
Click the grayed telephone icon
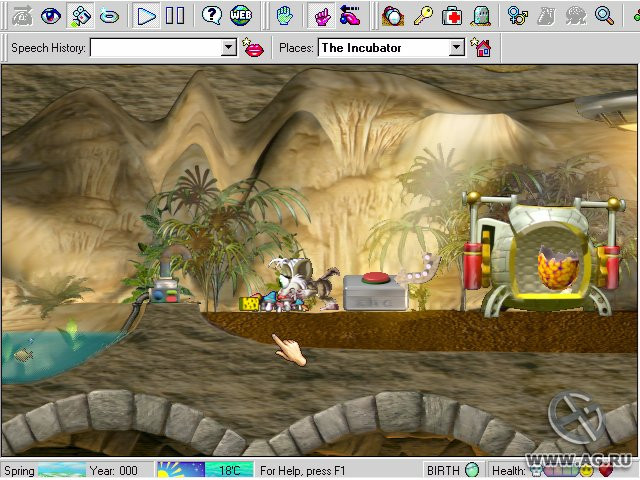click(22, 16)
